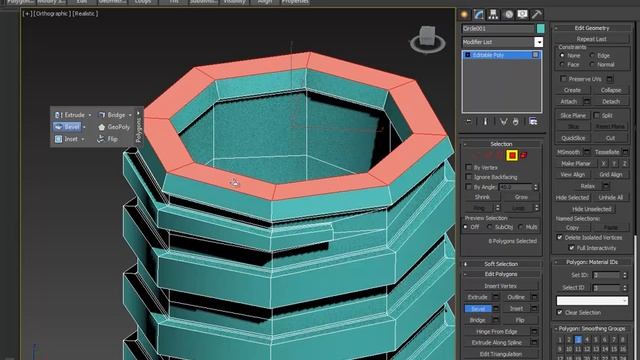Enable Split checkbox
640x360 pixels.
597,116
